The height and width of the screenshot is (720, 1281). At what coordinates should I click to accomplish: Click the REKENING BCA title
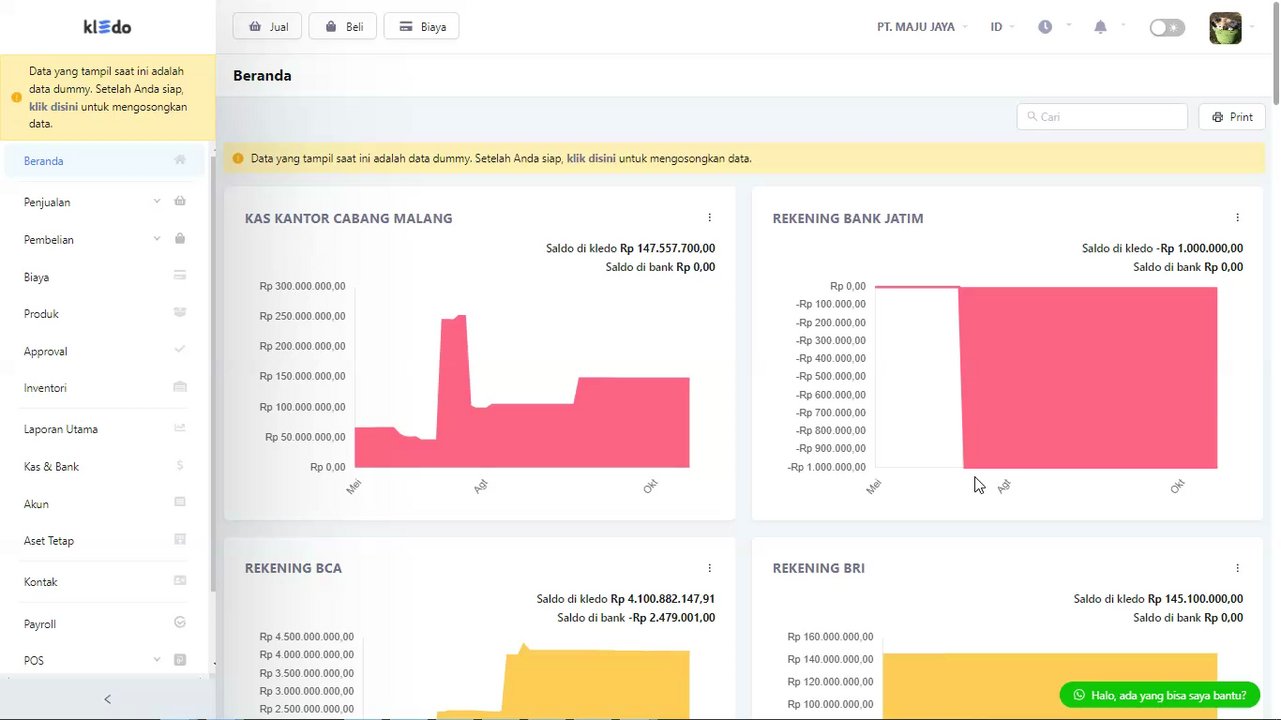293,568
